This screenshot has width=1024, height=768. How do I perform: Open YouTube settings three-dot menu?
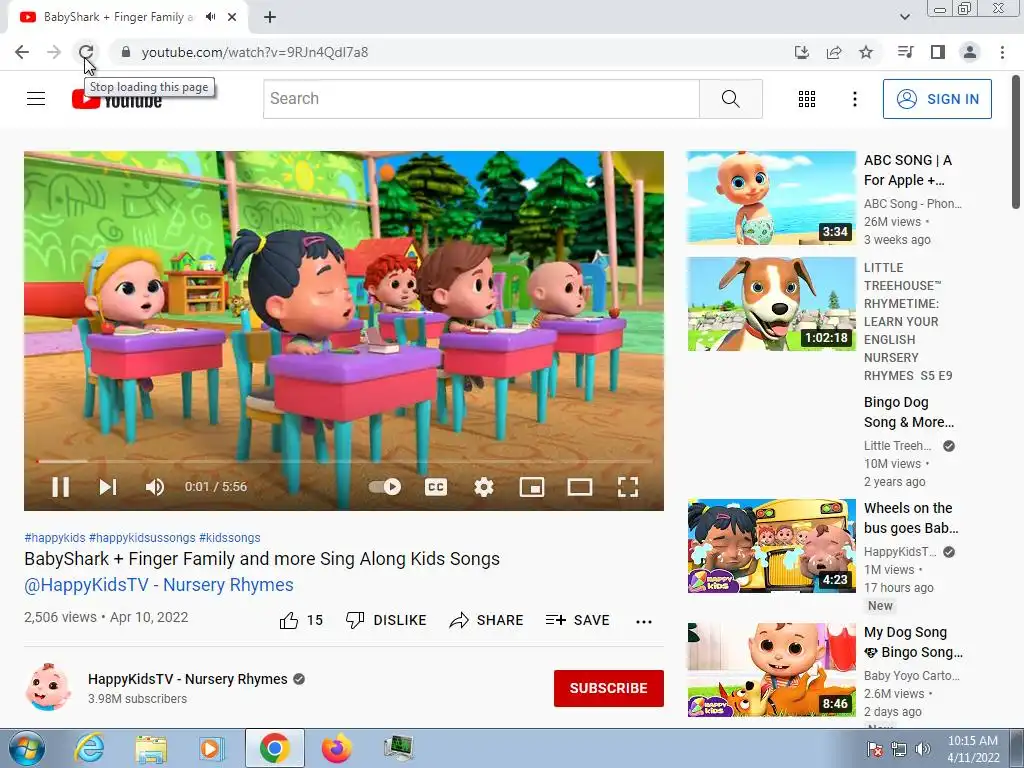pyautogui.click(x=855, y=99)
